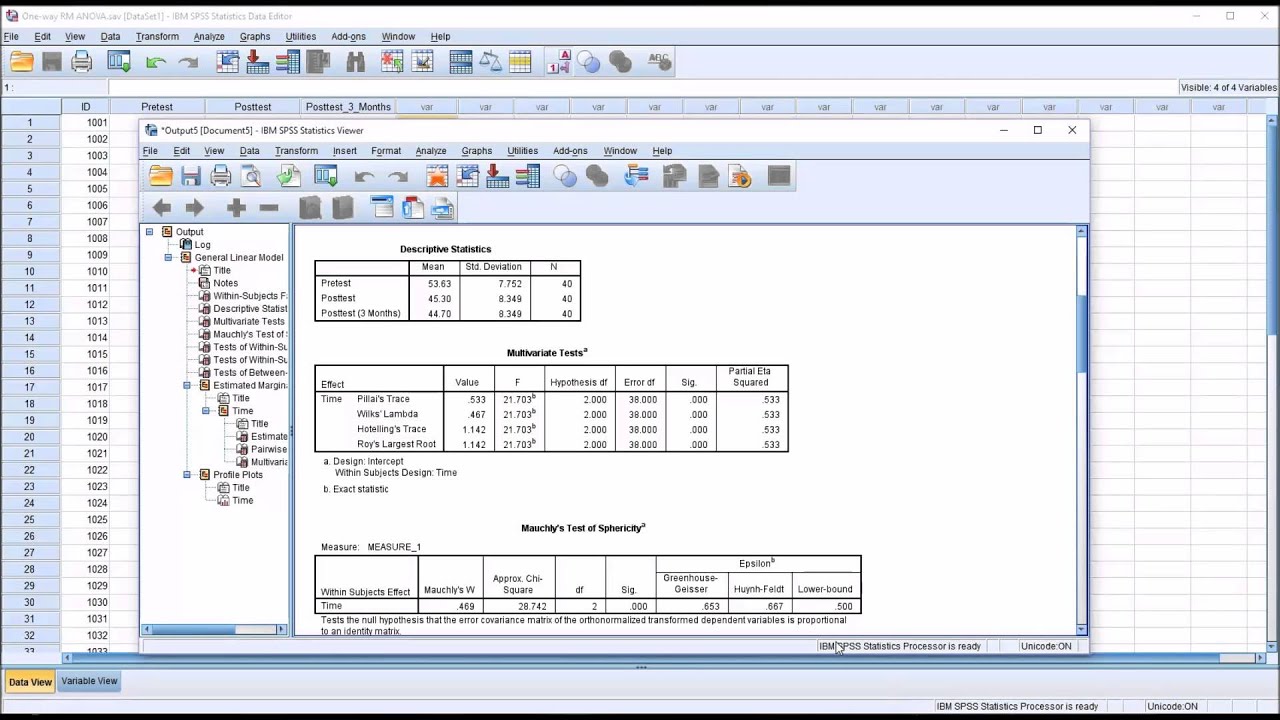This screenshot has height=720, width=1280.
Task: Select Notes item in outline
Action: [225, 283]
